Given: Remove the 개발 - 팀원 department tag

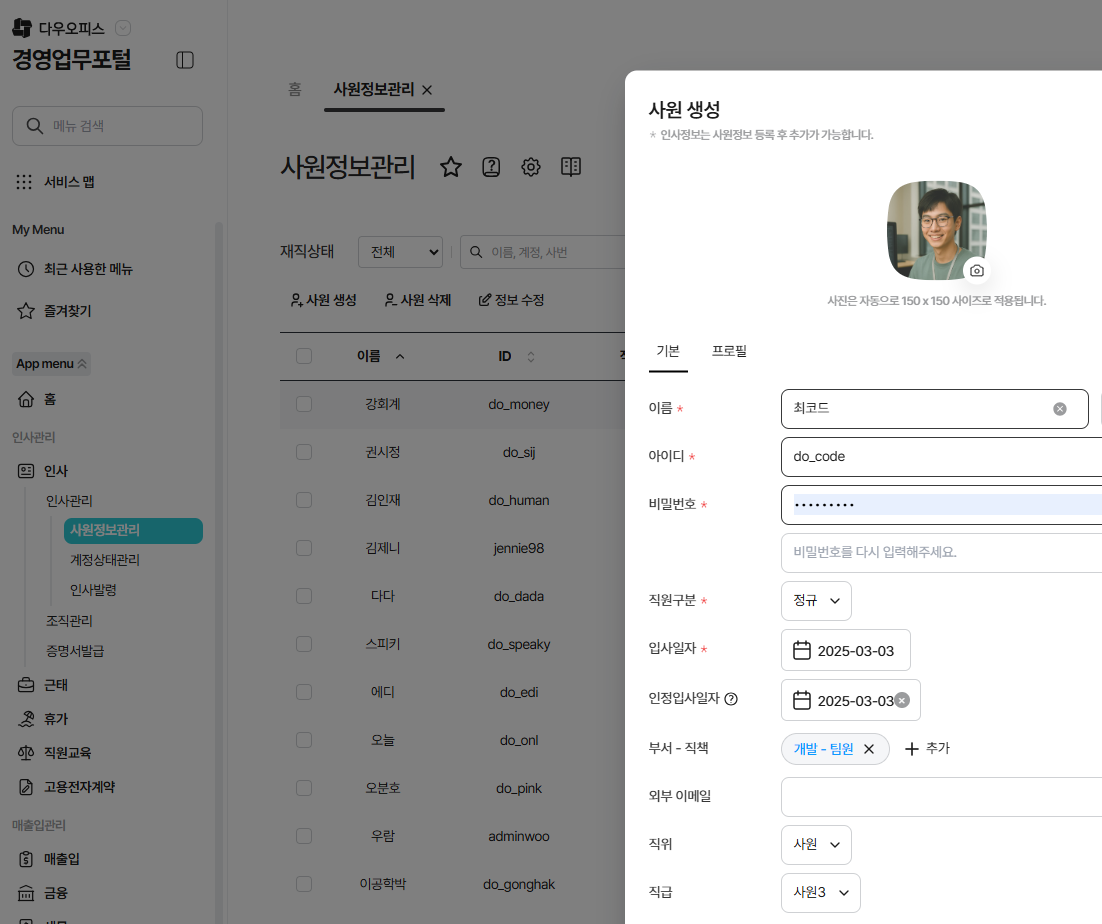Looking at the screenshot, I should point(869,749).
